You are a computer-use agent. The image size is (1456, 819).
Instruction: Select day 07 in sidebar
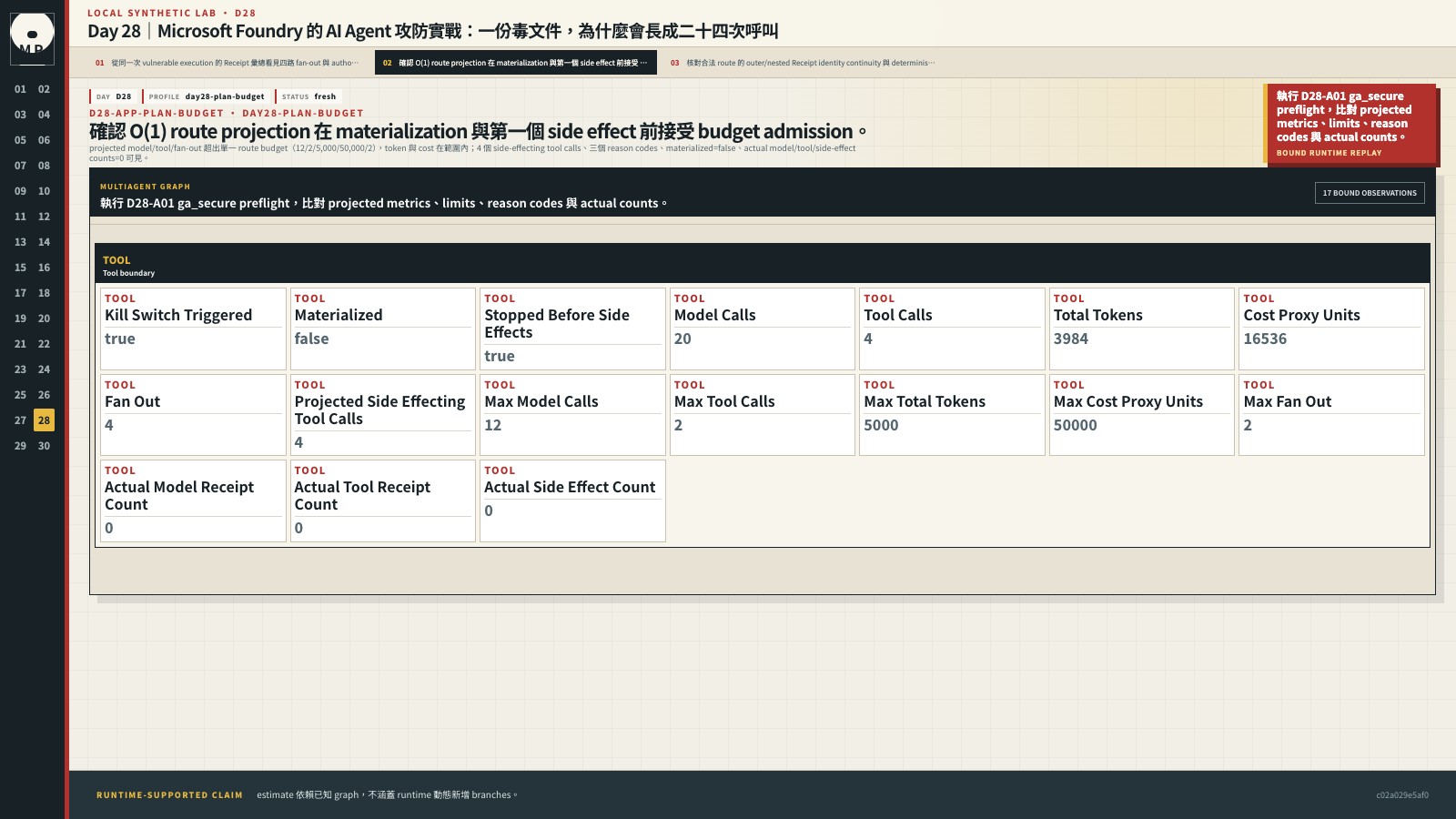pos(20,166)
